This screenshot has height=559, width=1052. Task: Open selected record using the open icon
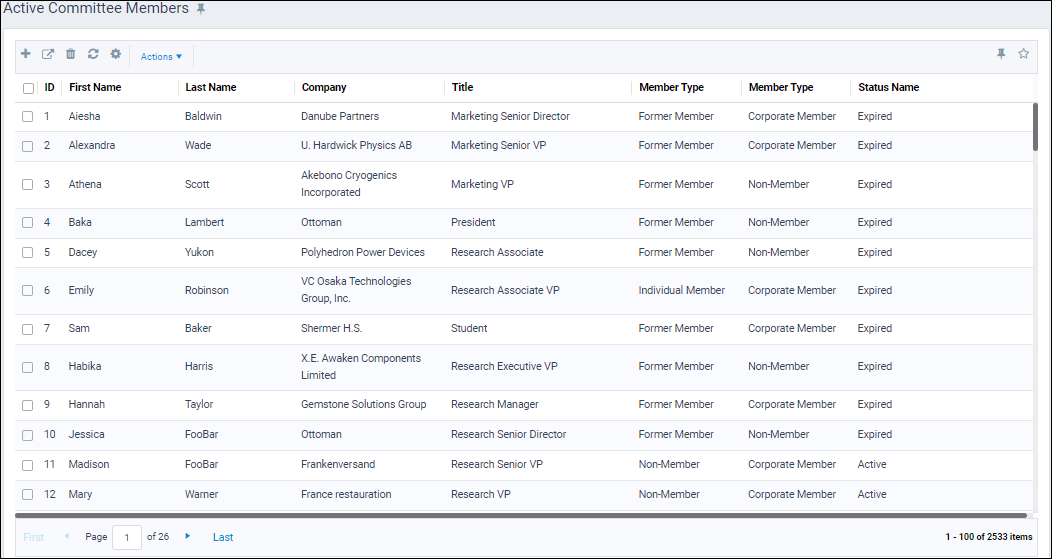tap(48, 54)
